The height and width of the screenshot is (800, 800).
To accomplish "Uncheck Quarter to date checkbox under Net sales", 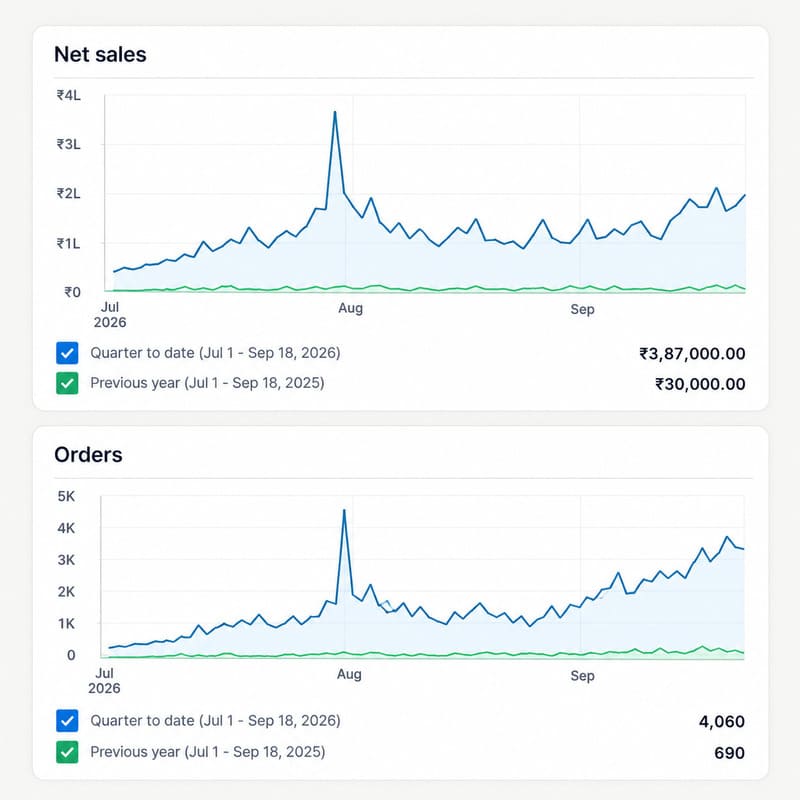I will [67, 353].
